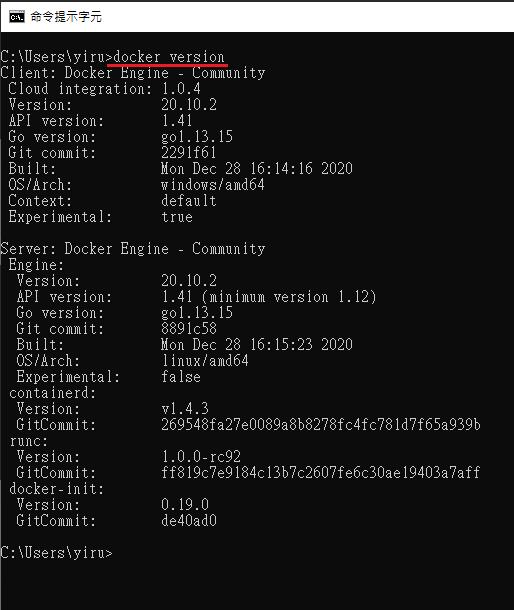Click the docker-init GitCommit de40ad0
The width and height of the screenshot is (514, 610).
pos(189,521)
